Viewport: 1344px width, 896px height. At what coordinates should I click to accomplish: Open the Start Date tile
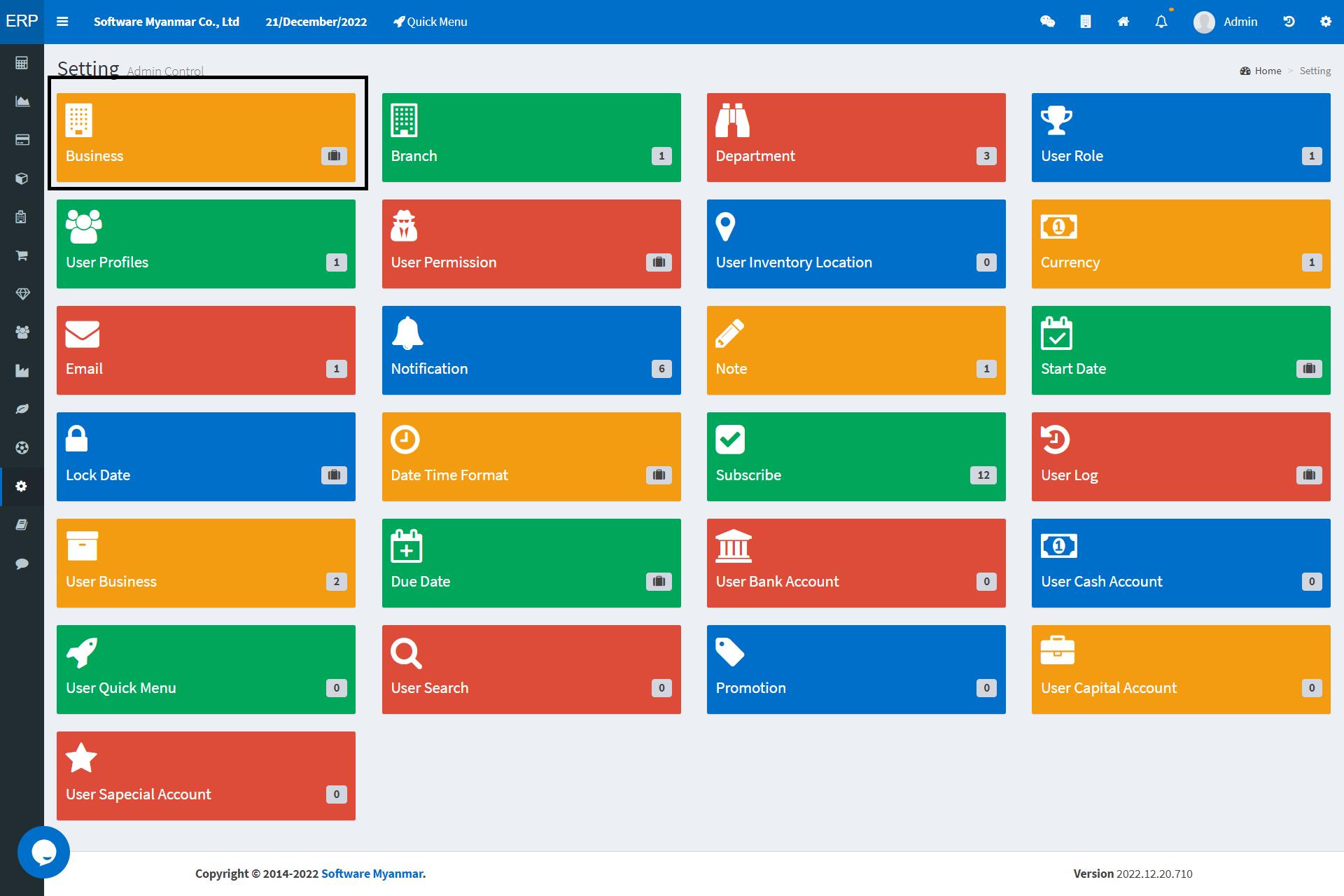click(x=1181, y=350)
